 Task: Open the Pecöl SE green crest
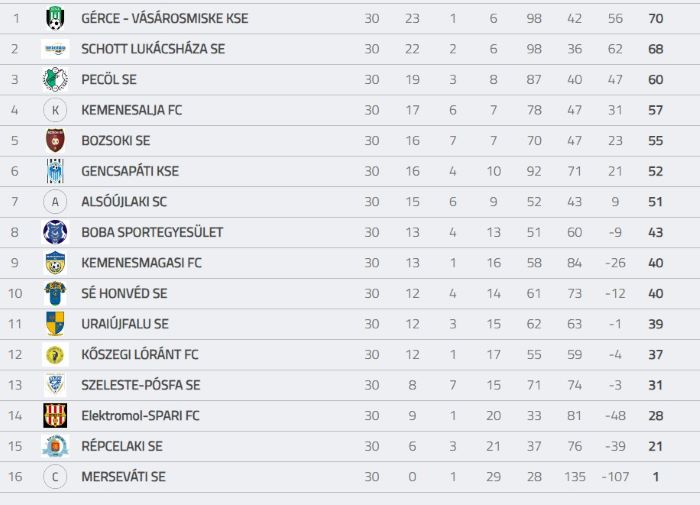point(55,79)
